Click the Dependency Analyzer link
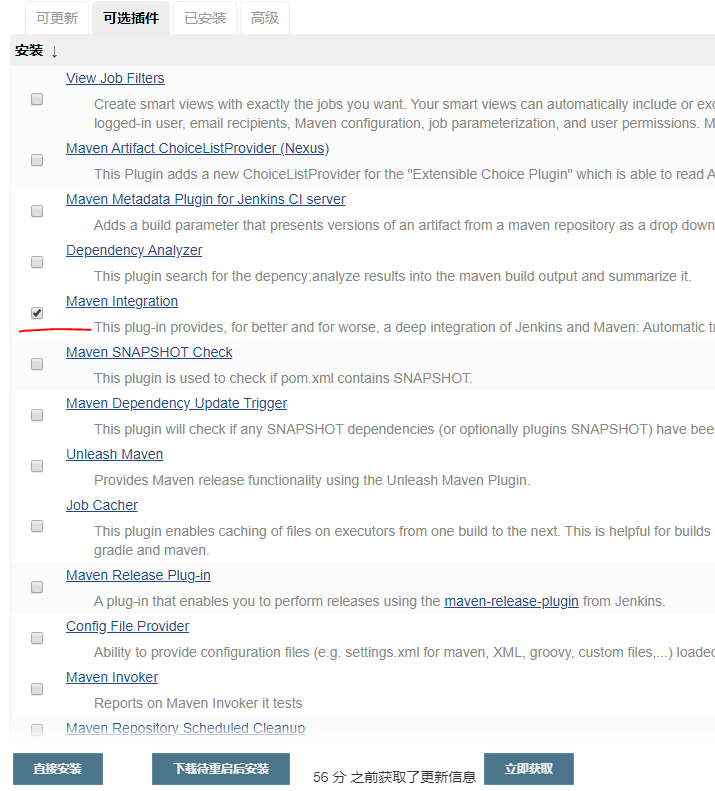 pyautogui.click(x=134, y=250)
